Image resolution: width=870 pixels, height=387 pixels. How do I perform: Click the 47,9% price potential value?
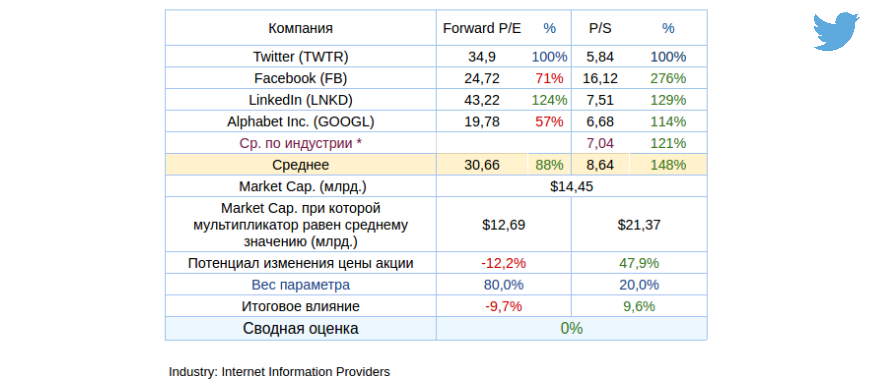[639, 263]
